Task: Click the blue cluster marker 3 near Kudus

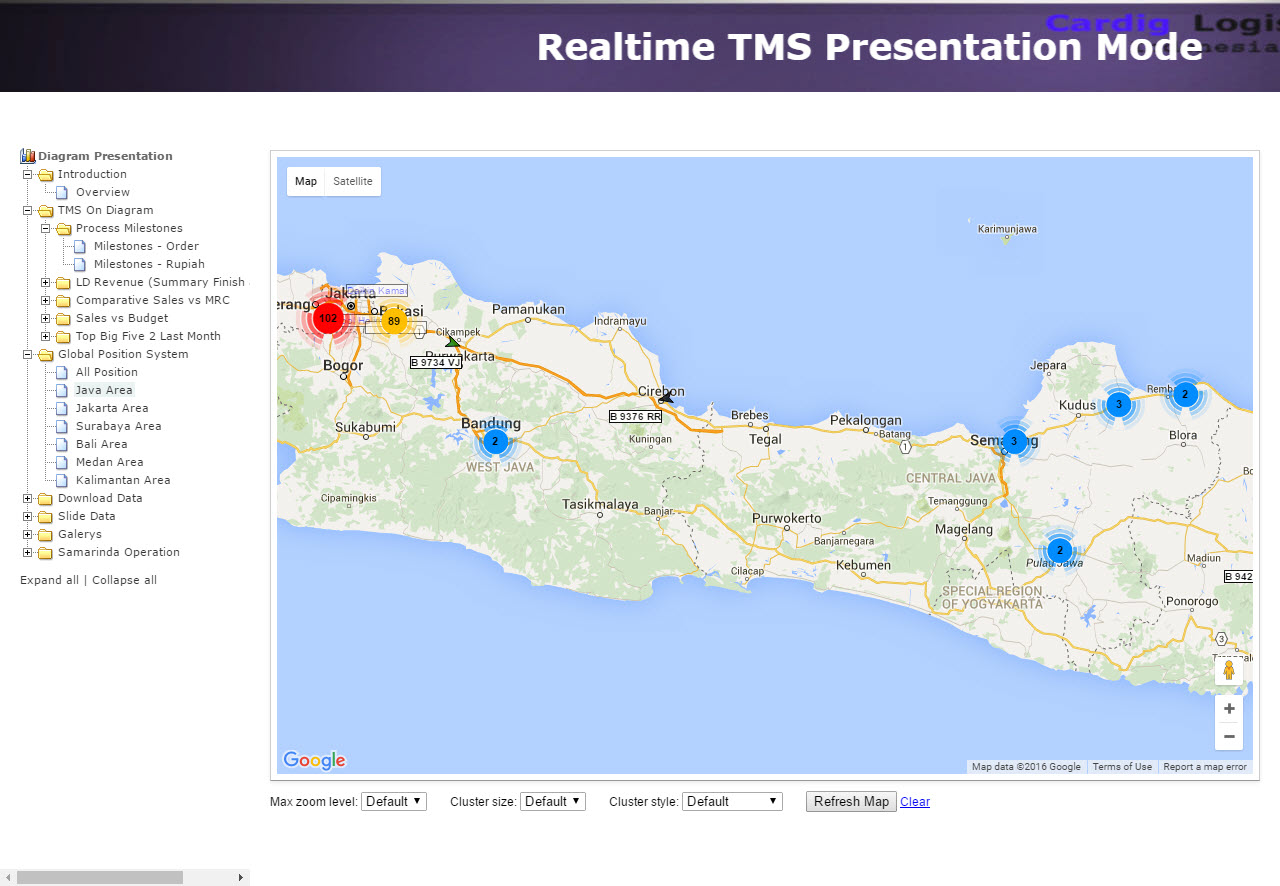Action: click(x=1119, y=405)
